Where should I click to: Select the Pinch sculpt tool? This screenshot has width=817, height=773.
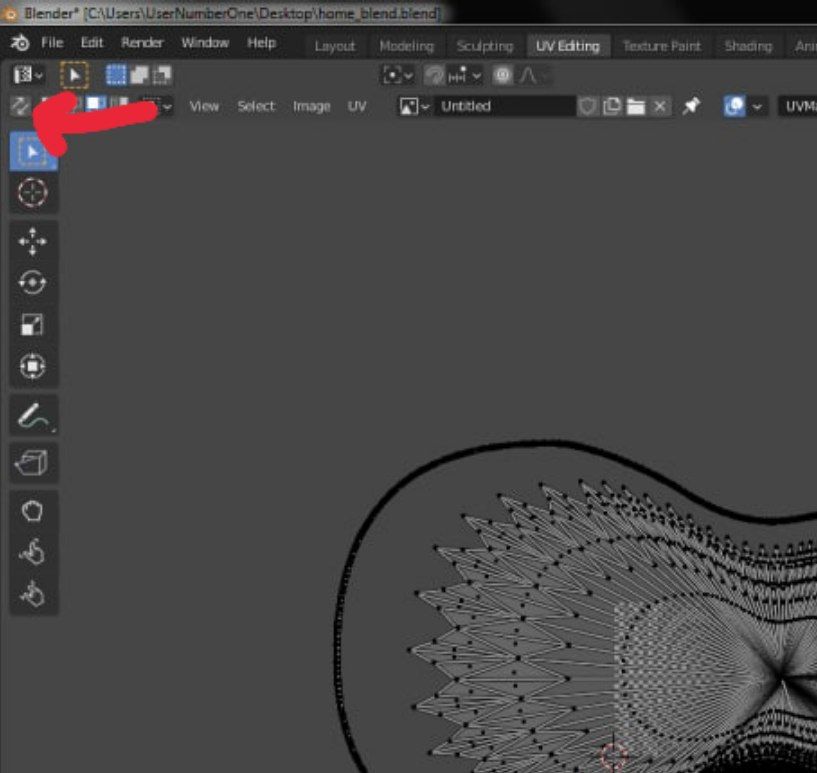pyautogui.click(x=33, y=594)
